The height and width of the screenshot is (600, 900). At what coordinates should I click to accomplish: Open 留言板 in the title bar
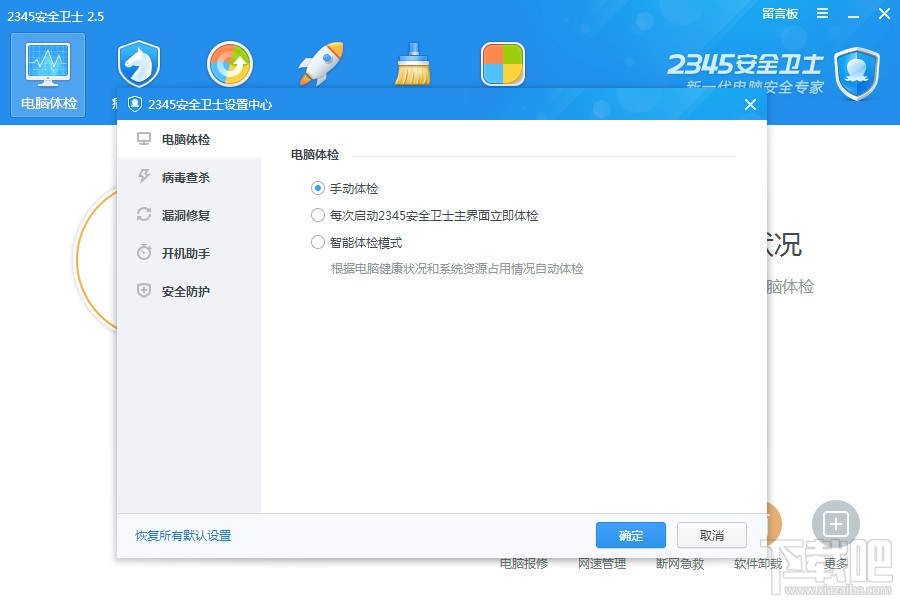(780, 14)
